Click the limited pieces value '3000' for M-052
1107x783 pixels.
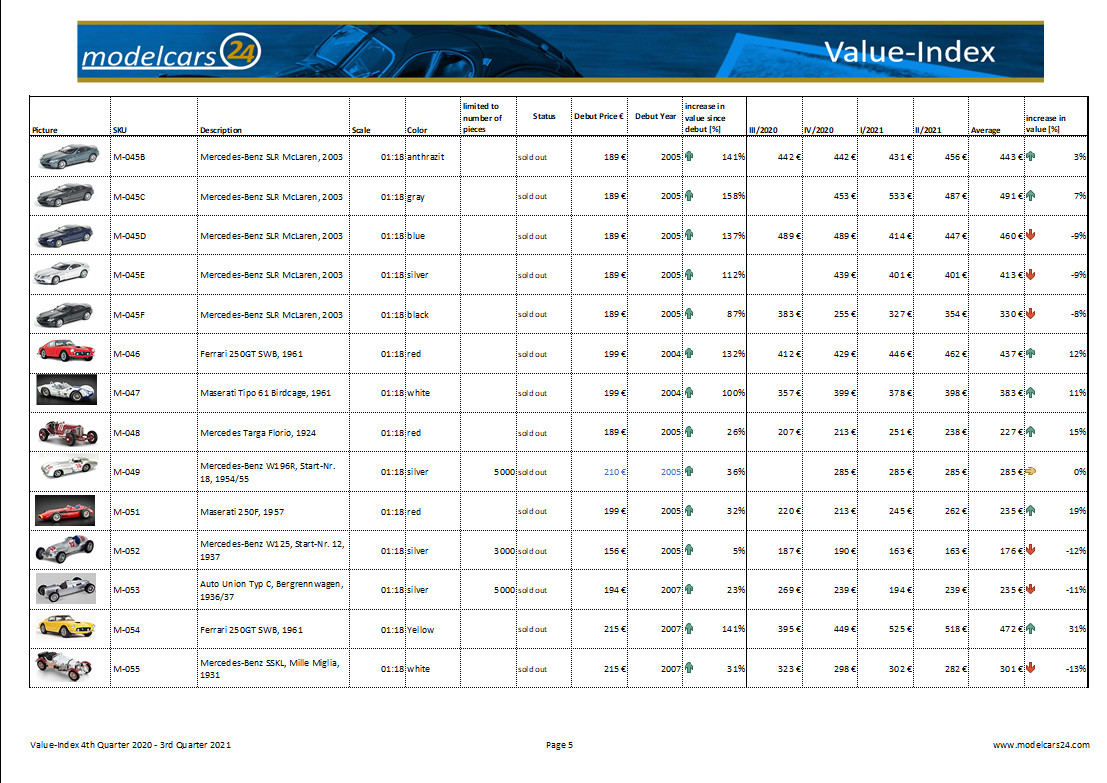(504, 551)
